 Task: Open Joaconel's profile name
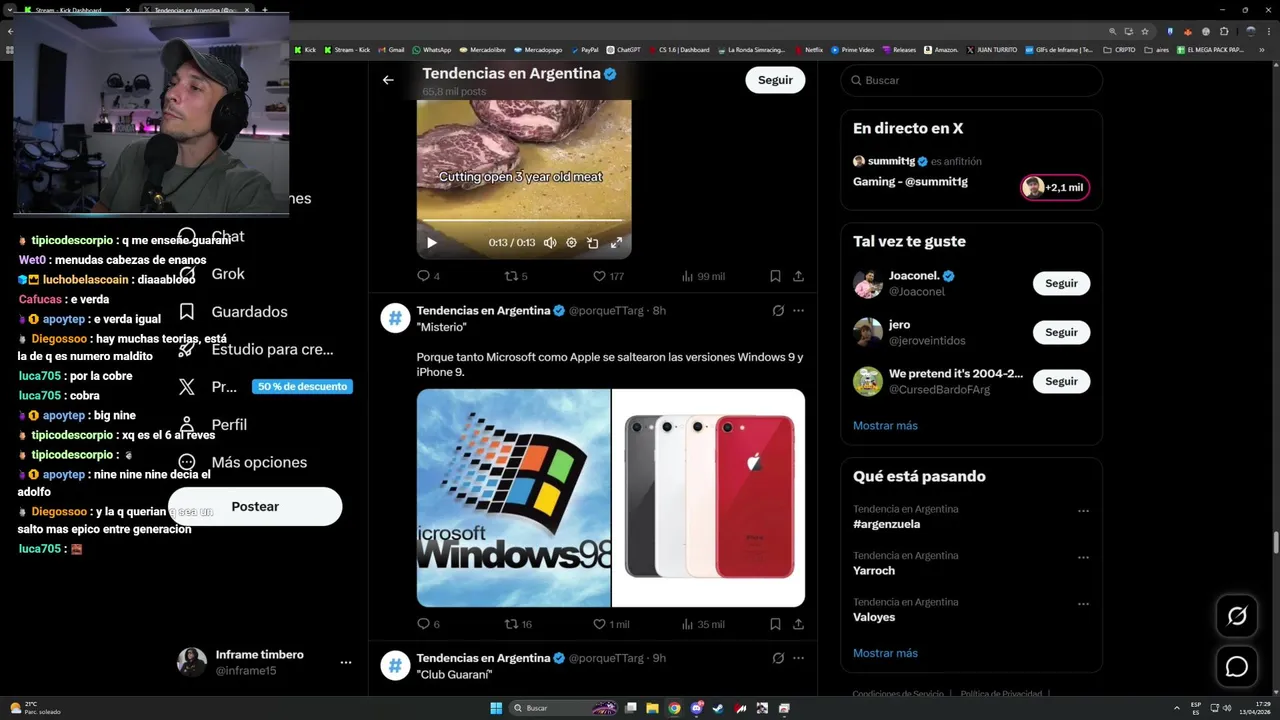click(x=914, y=276)
